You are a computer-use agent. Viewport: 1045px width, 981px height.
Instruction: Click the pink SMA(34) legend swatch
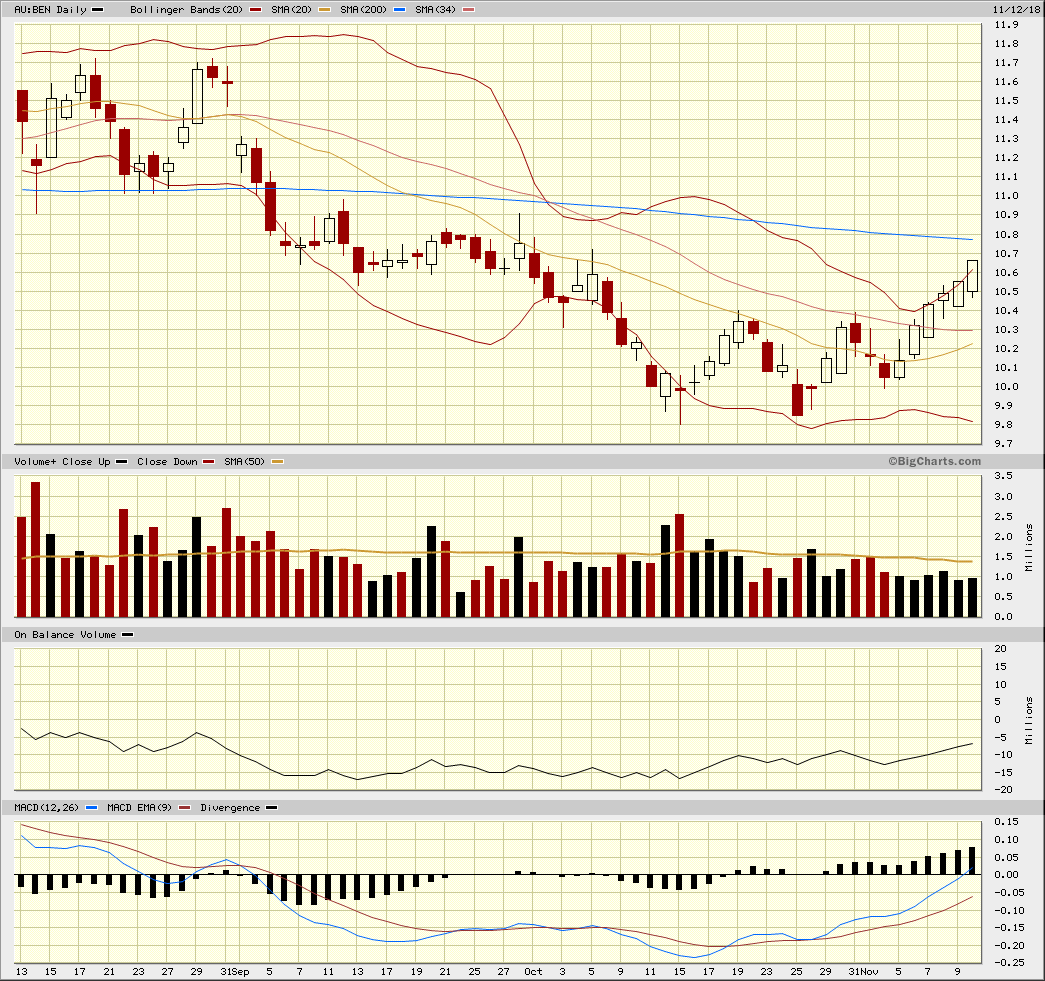click(469, 10)
